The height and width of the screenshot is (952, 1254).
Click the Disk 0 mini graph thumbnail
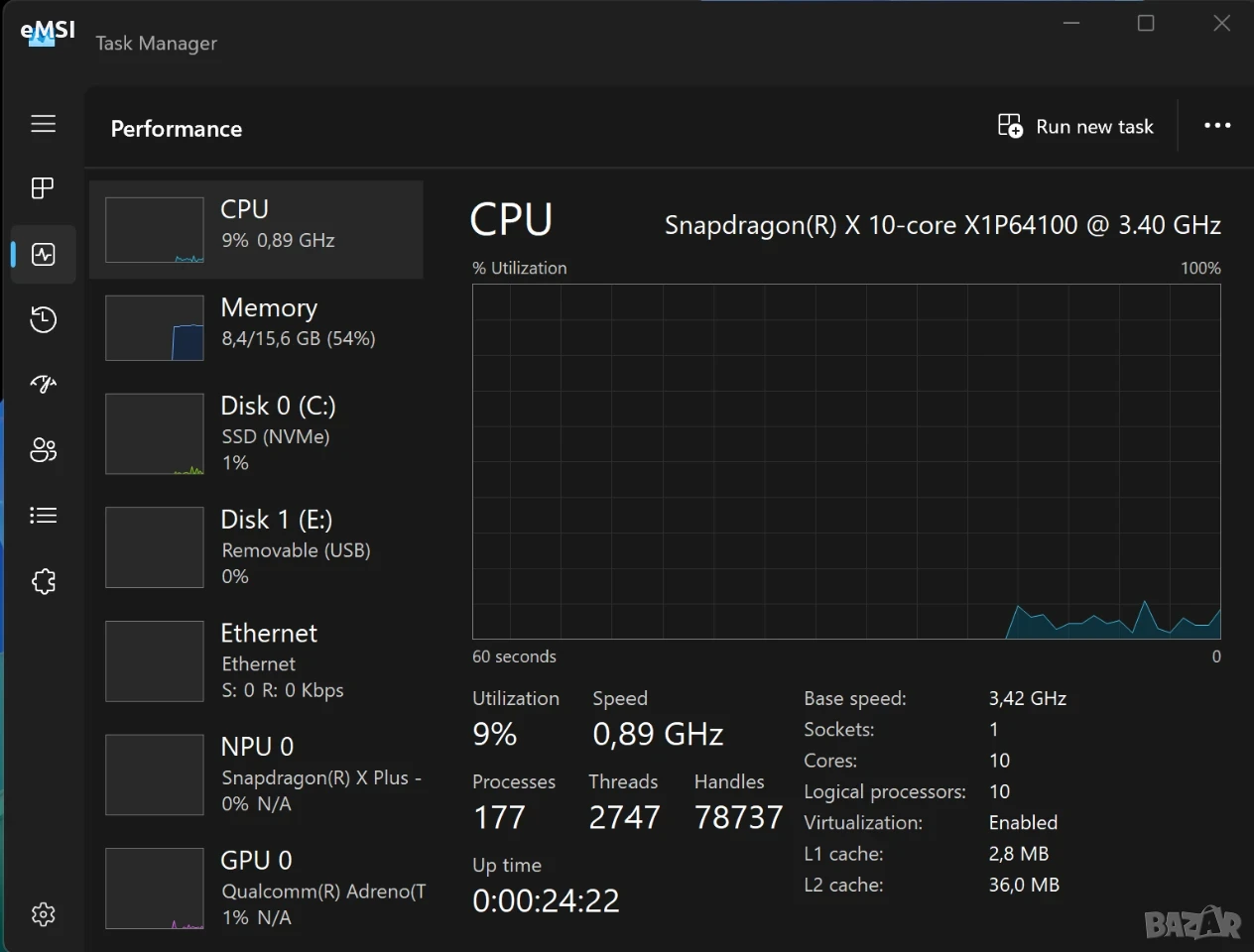click(155, 434)
